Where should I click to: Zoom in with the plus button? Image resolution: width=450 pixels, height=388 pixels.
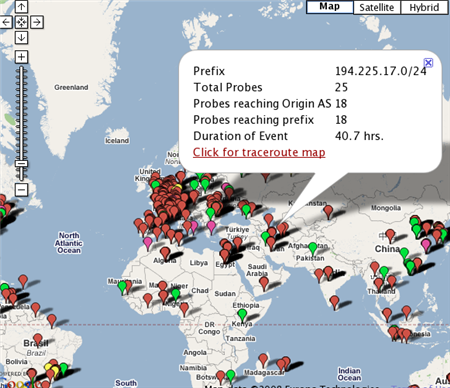pyautogui.click(x=21, y=57)
